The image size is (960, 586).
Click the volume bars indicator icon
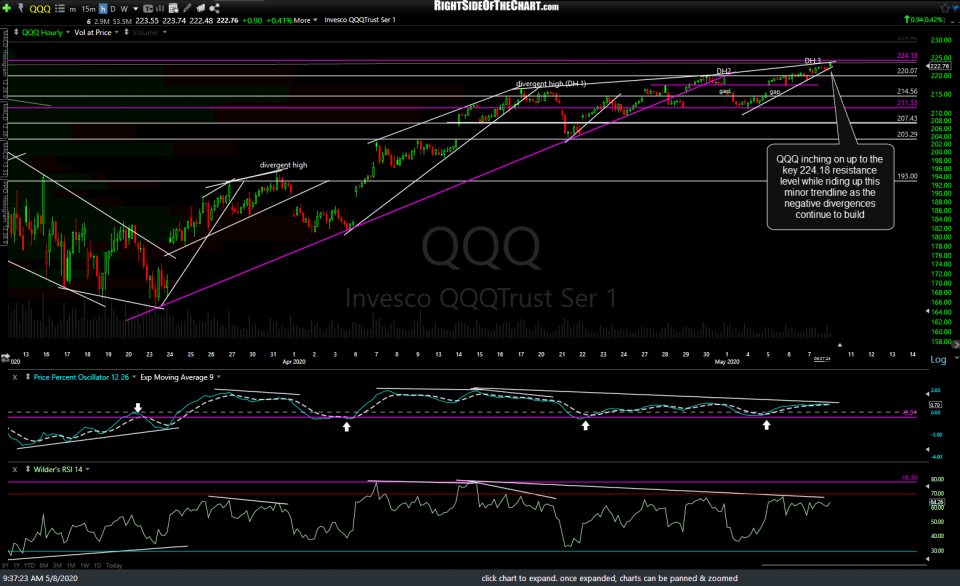159,8
